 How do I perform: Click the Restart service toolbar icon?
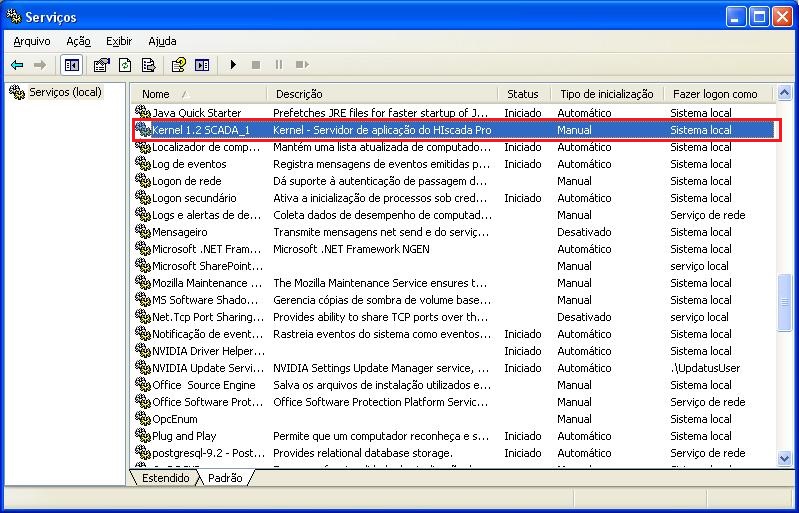pos(302,65)
